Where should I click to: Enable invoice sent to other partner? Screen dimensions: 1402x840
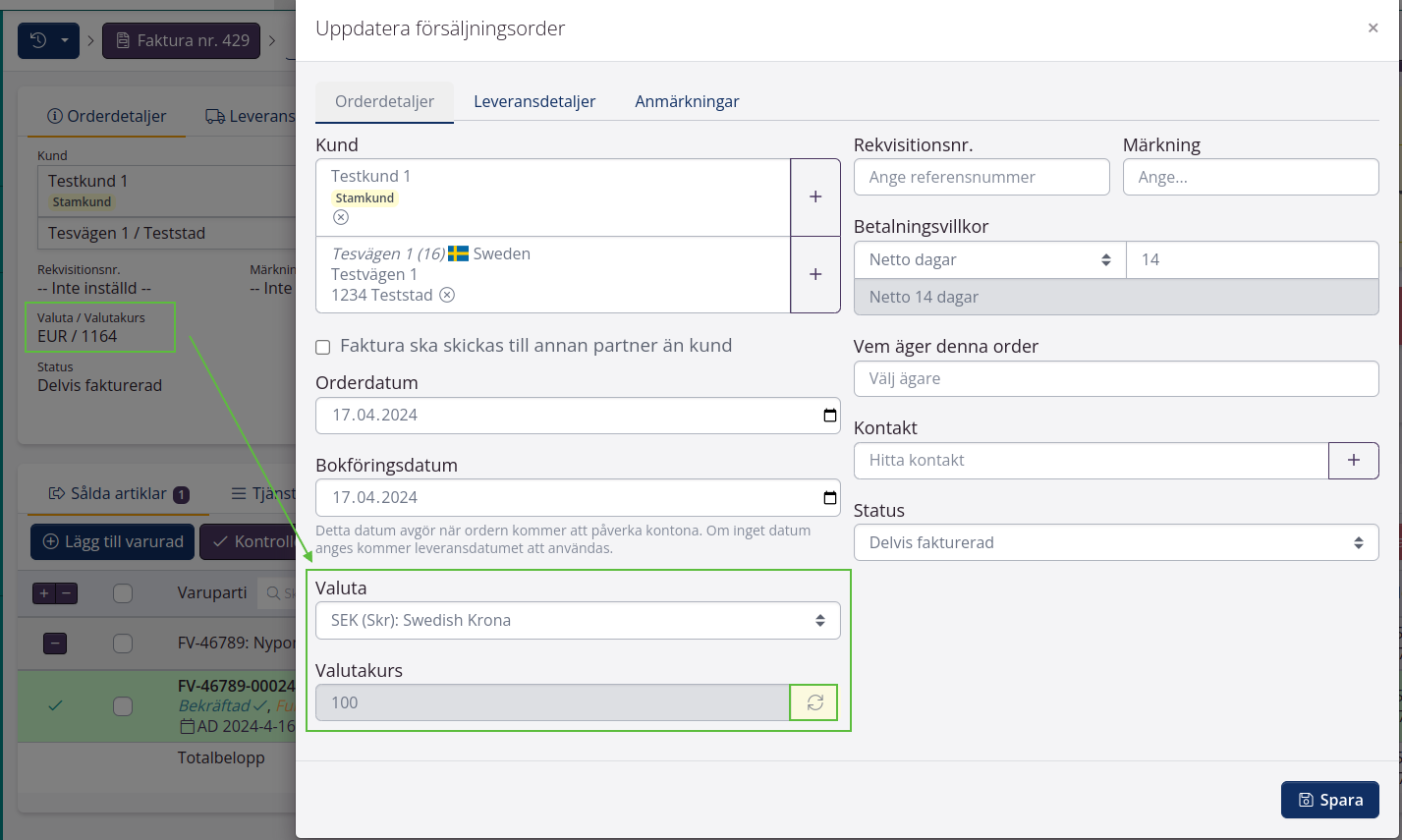pyautogui.click(x=322, y=347)
